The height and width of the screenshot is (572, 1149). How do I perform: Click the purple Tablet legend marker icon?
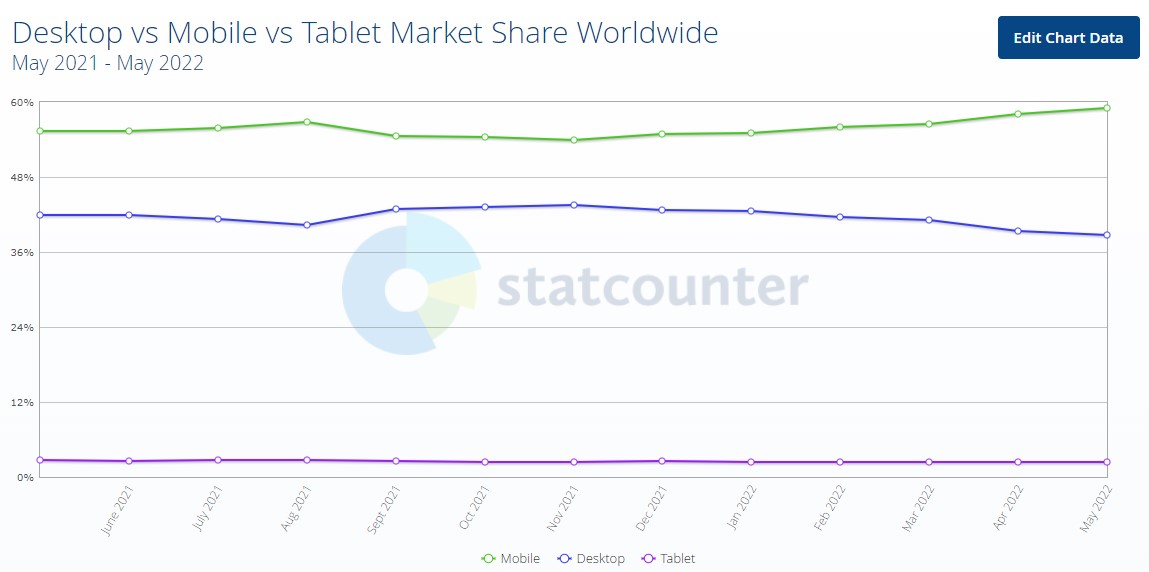[x=648, y=559]
